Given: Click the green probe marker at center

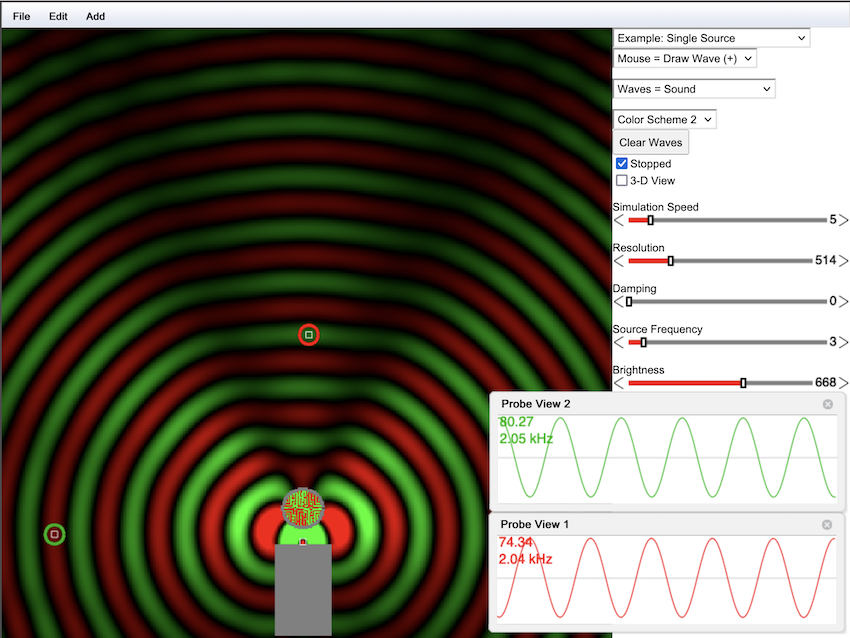Looking at the screenshot, I should (x=309, y=335).
